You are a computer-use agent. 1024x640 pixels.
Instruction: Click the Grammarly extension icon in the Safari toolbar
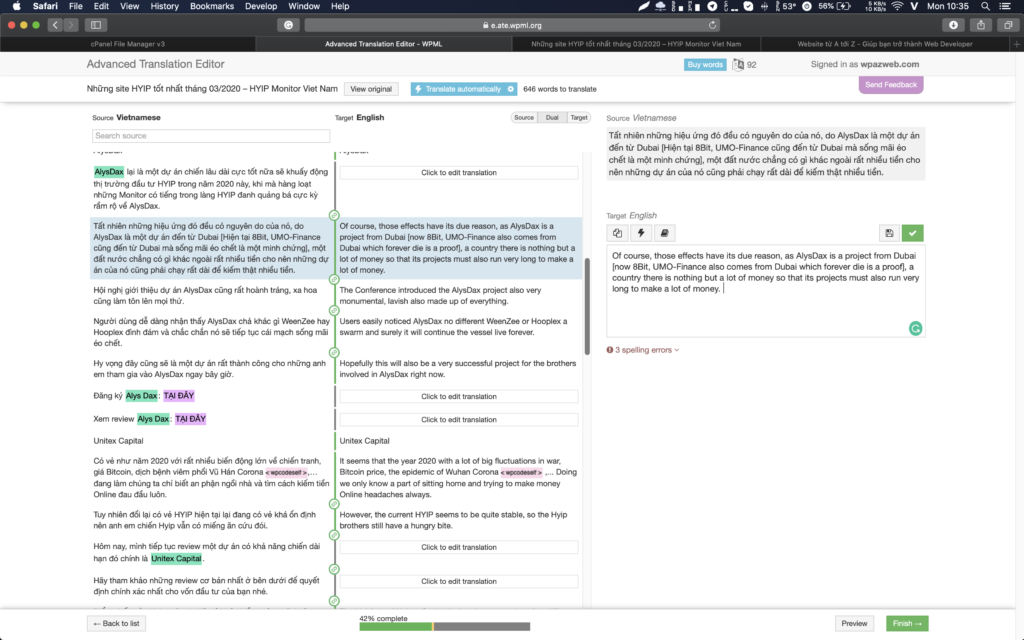coord(288,25)
